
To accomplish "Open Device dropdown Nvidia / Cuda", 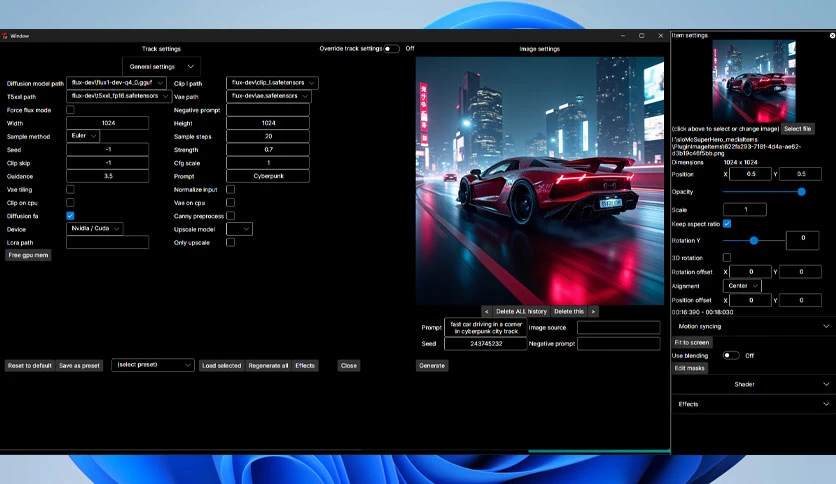I will coord(95,229).
